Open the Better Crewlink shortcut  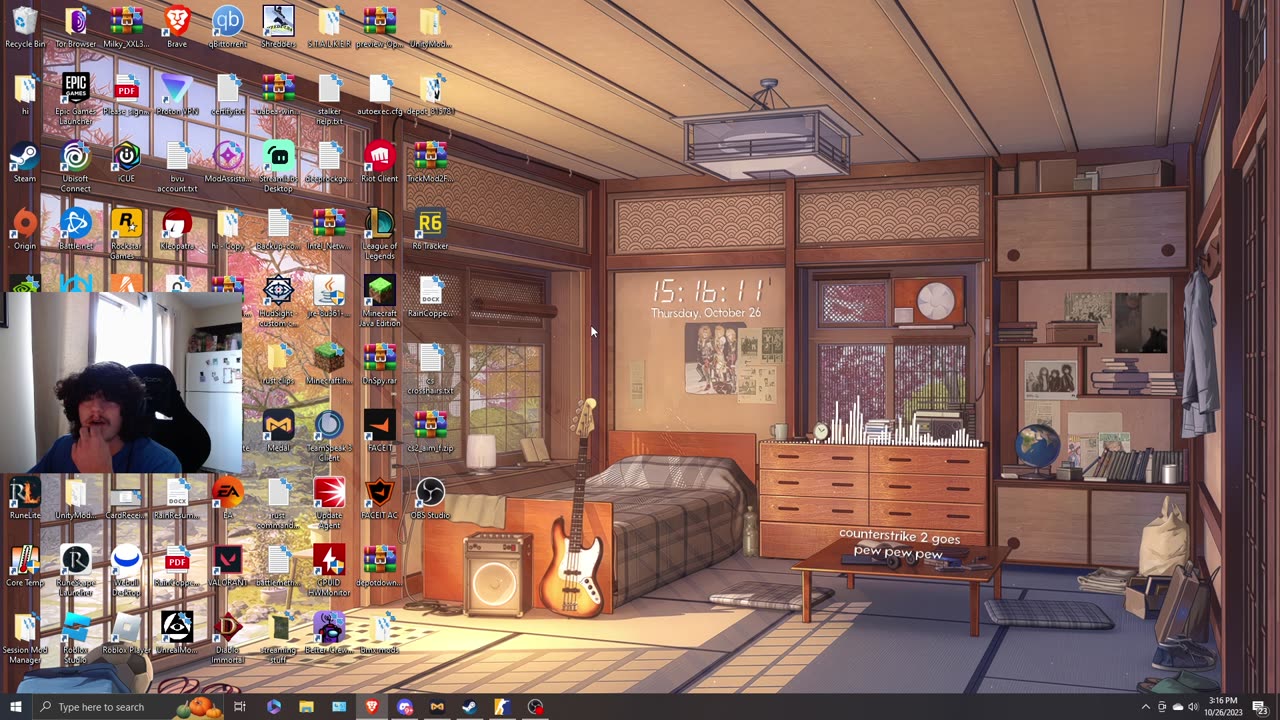pyautogui.click(x=329, y=634)
